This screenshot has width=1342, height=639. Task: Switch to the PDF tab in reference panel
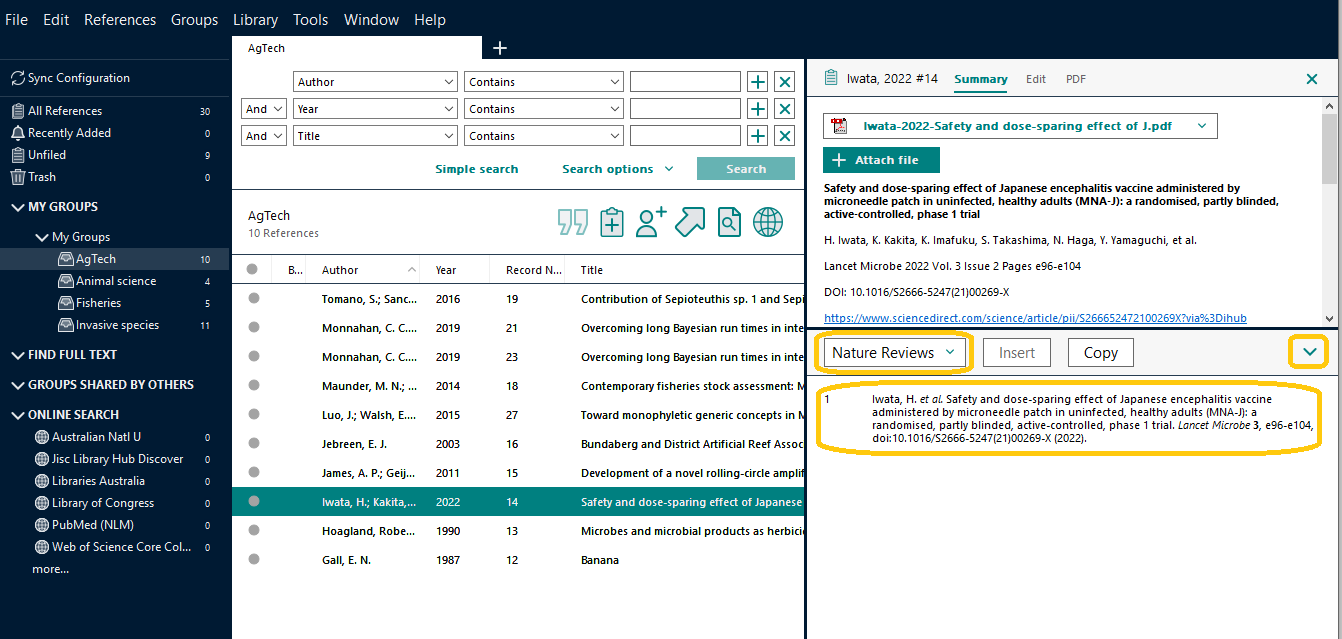1075,79
